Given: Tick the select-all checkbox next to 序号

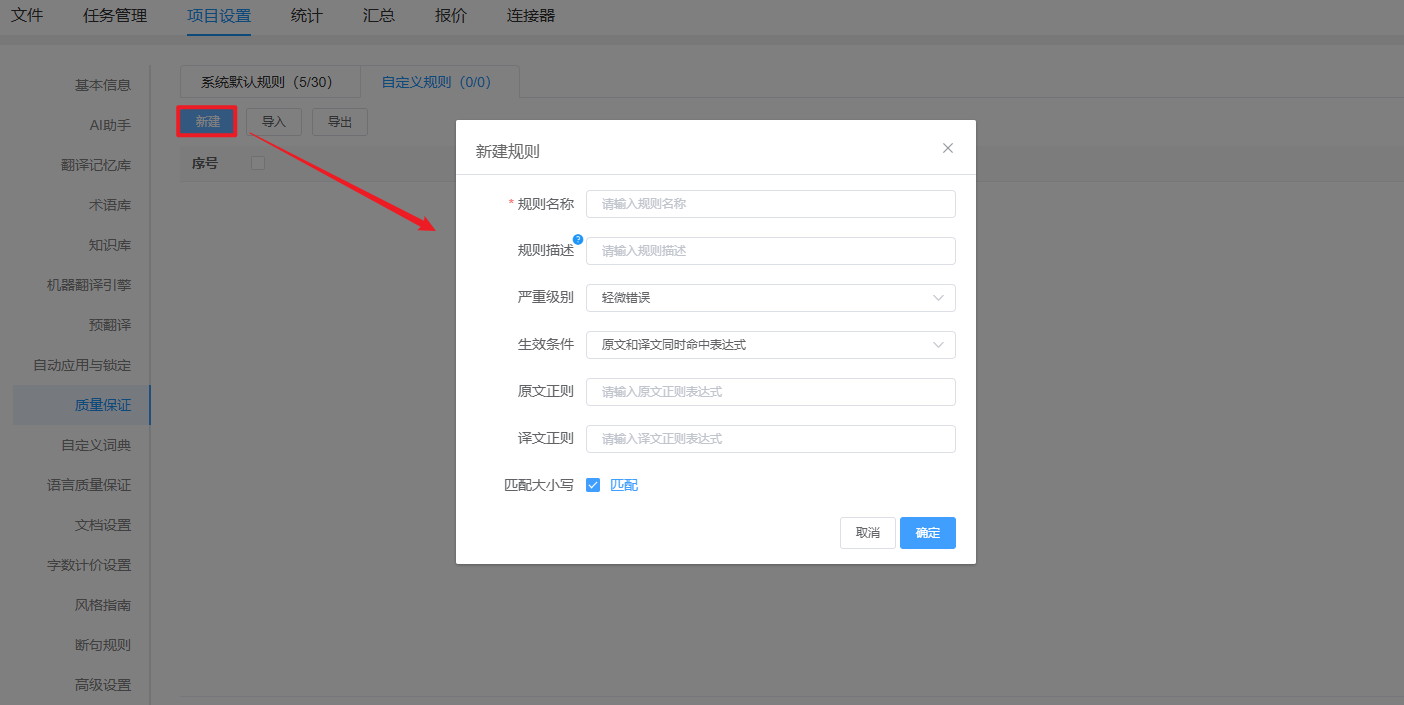Looking at the screenshot, I should point(258,163).
